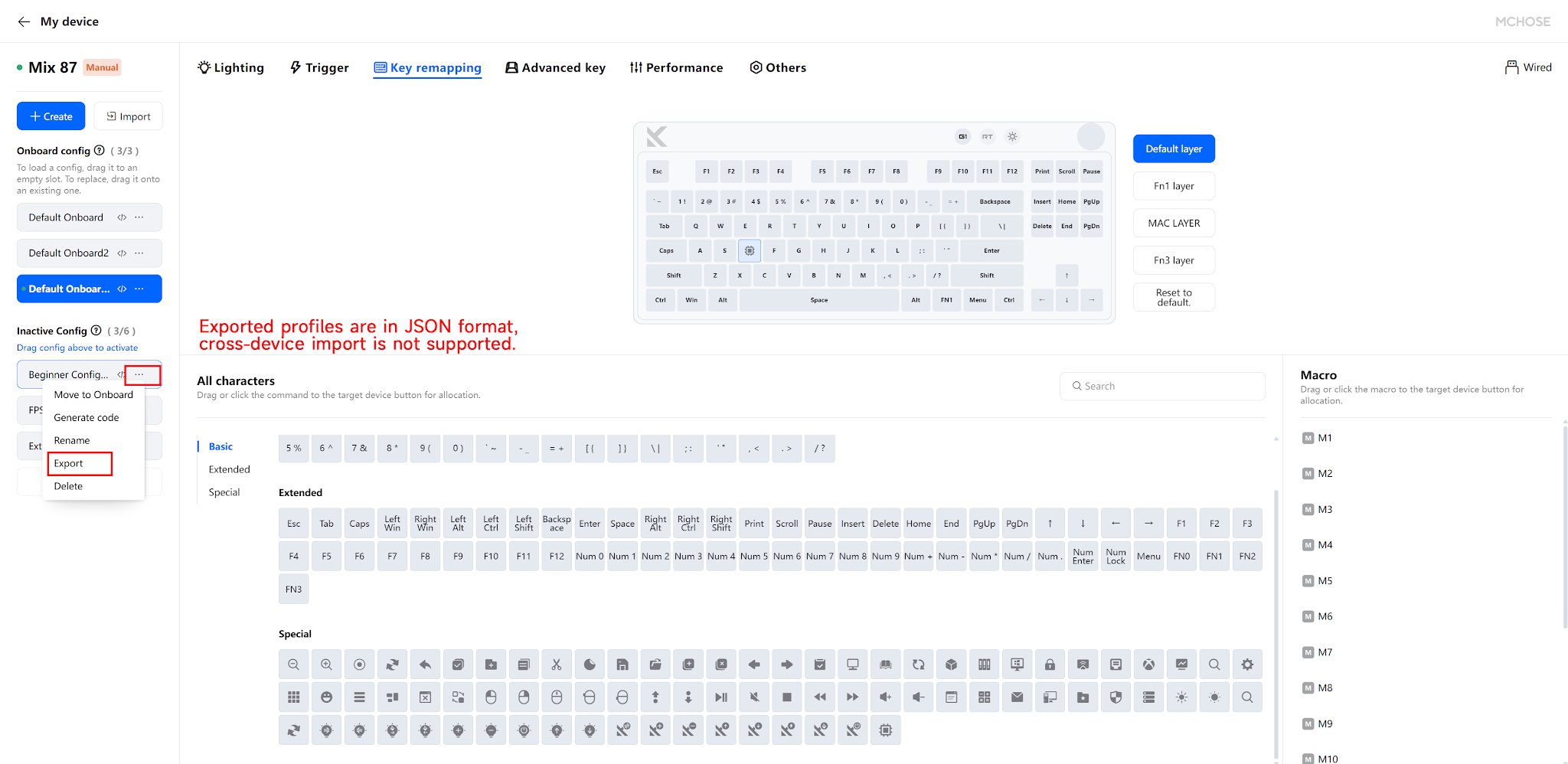Select the smiley emoji special key
Screen dimensions: 1568x764
(327, 697)
